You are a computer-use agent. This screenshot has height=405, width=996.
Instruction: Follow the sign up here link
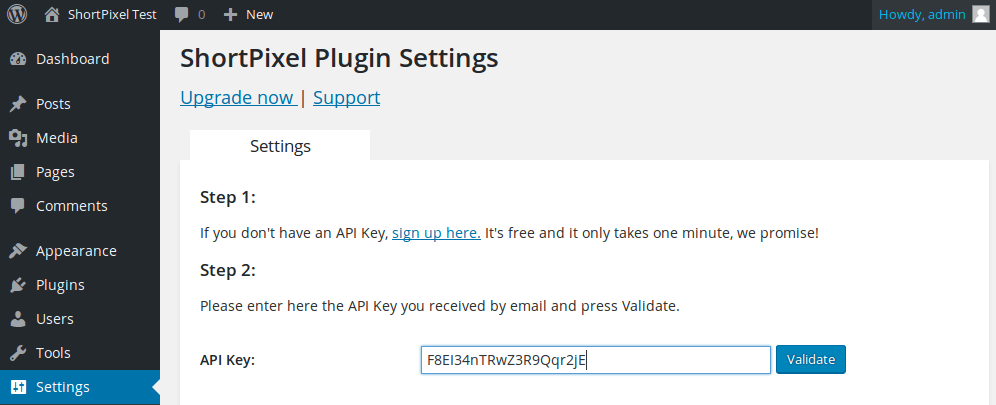(436, 233)
